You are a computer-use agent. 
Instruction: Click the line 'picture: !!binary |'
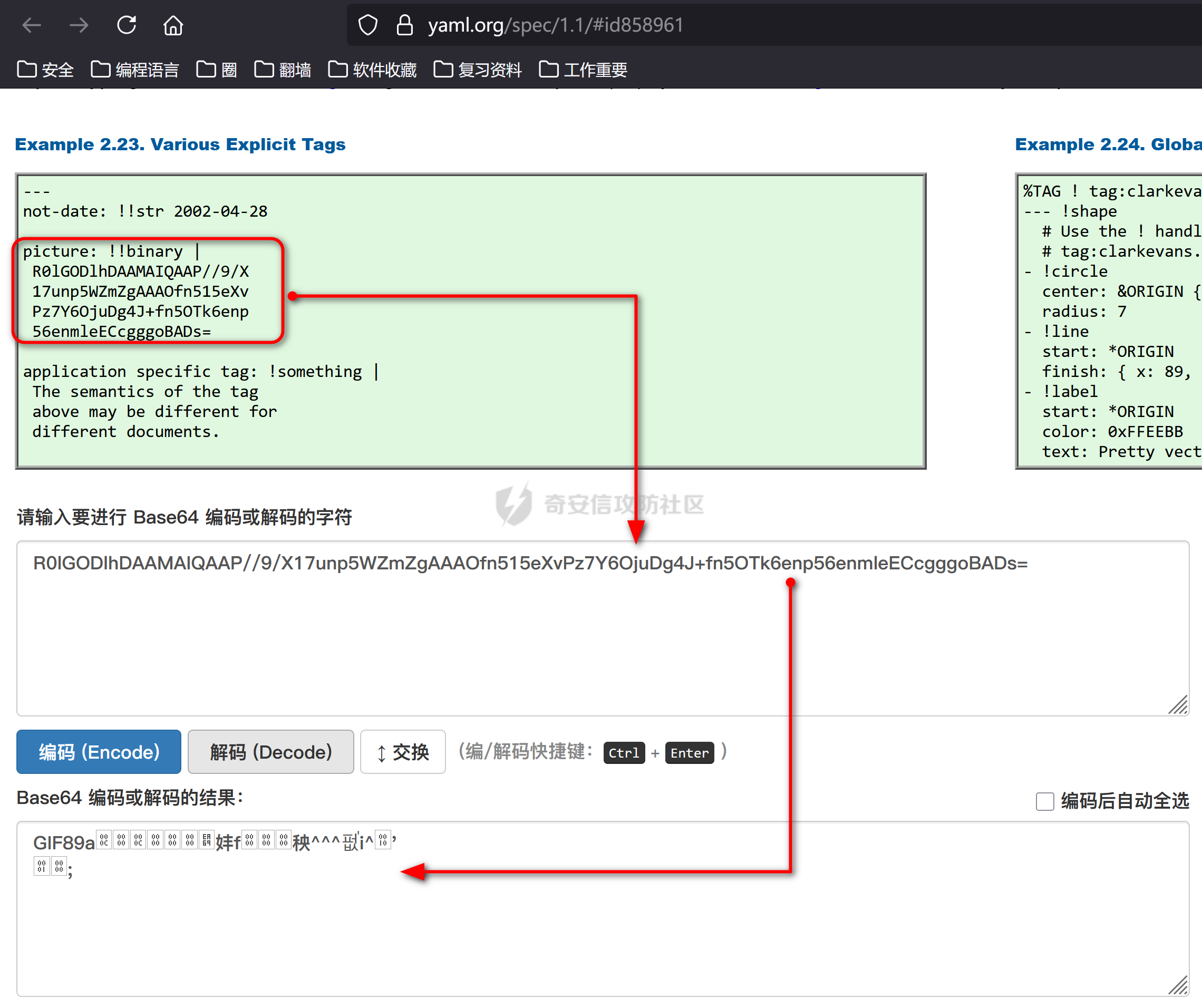click(x=112, y=251)
